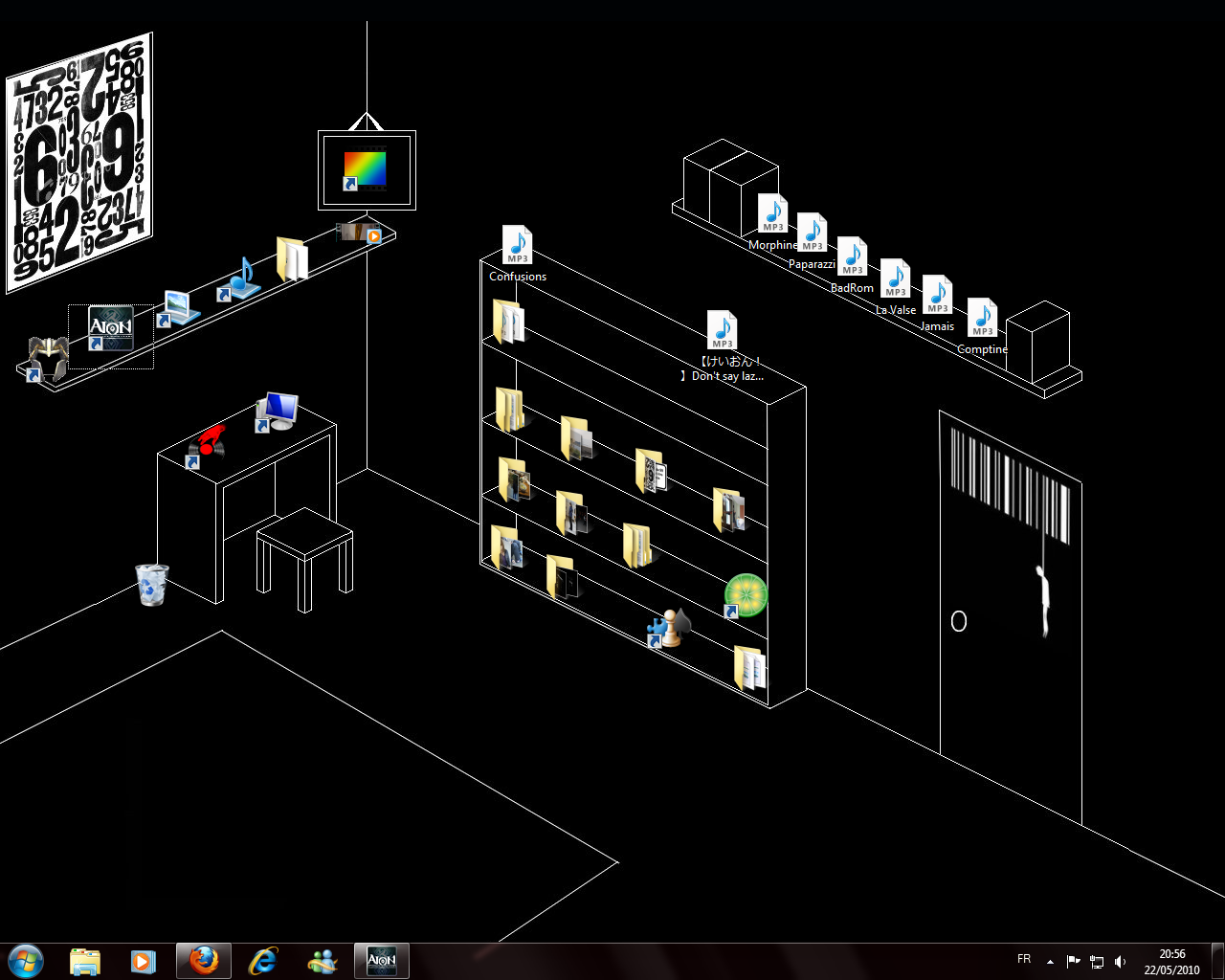Open the blue music note shortcut

coord(239,279)
